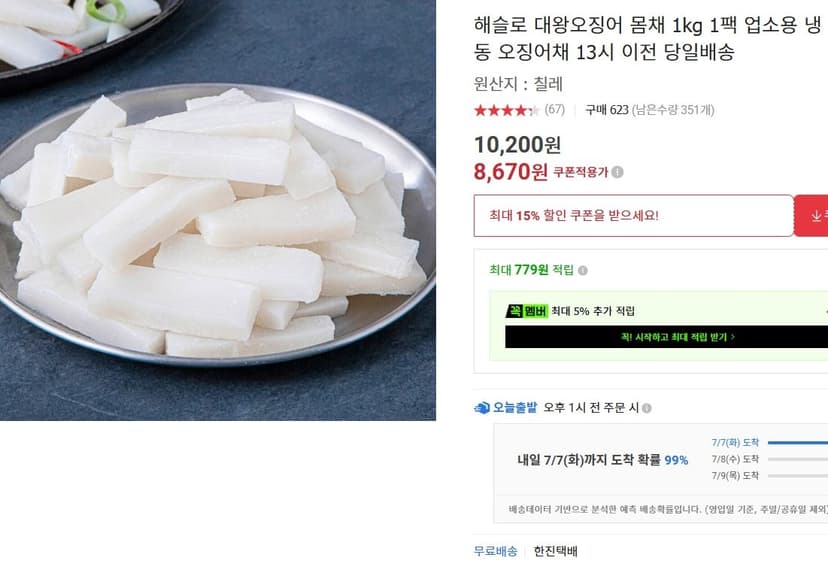Click the info icon next to 779원 적립
Viewport: 828px width, 566px height.
click(x=582, y=270)
